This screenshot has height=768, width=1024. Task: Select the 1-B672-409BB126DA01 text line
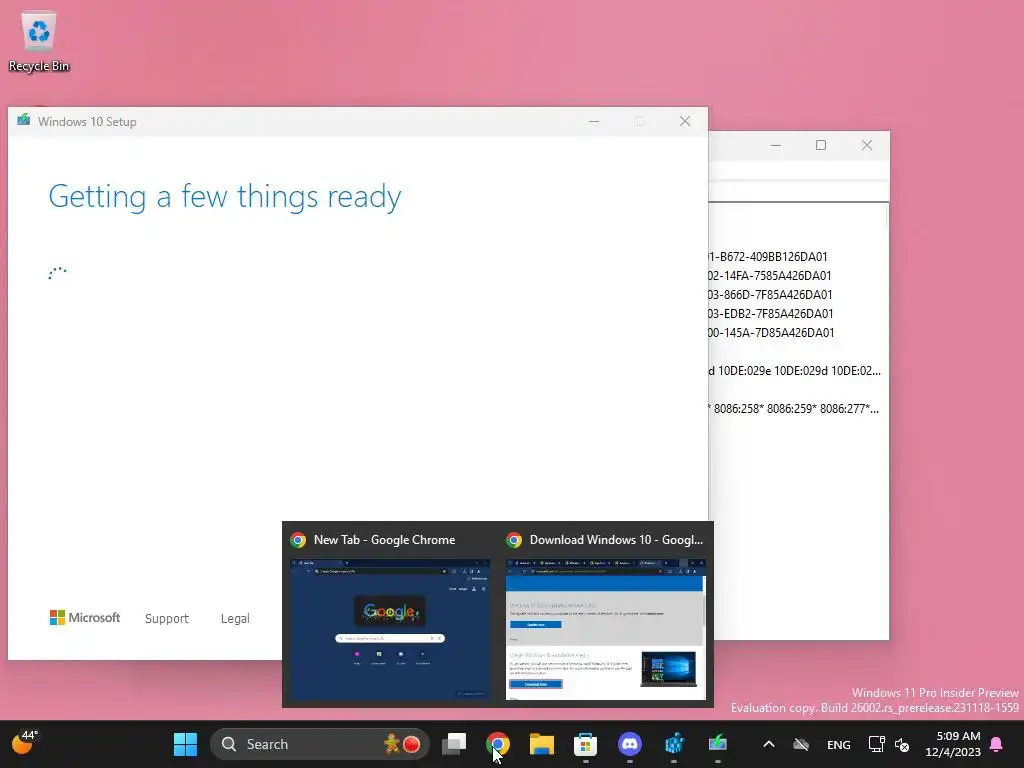click(x=768, y=257)
